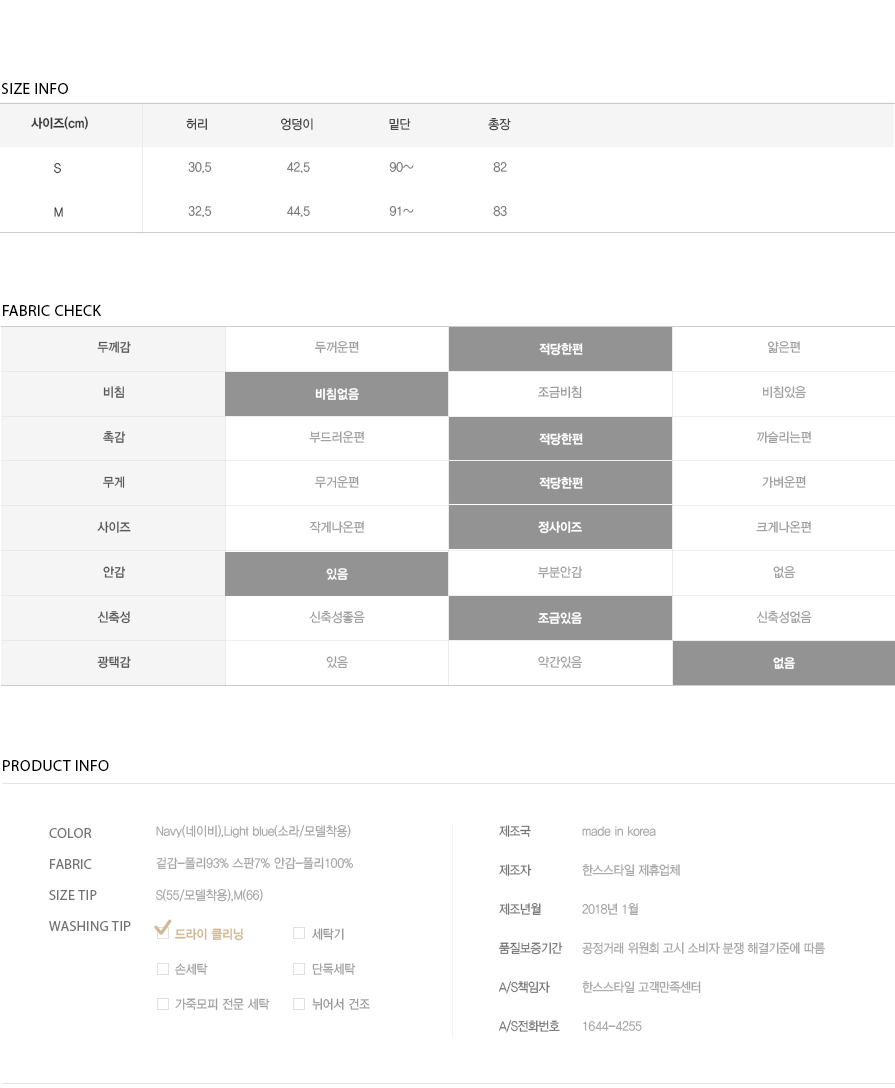Click the 한스스타일 제휴업체 manufacturer value
The image size is (895, 1088).
click(x=631, y=870)
